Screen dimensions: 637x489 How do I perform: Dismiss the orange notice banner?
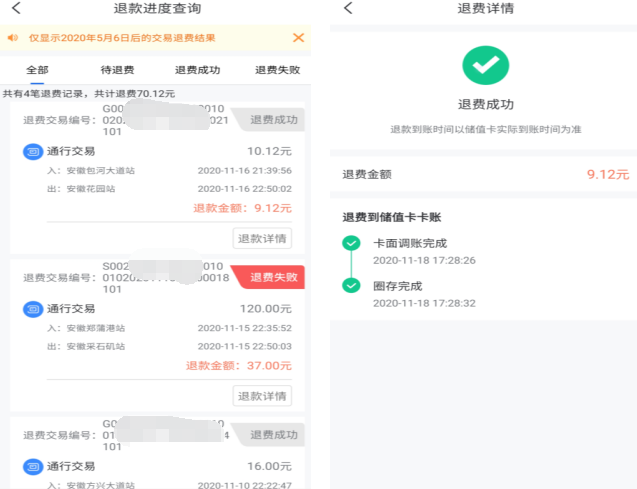pyautogui.click(x=298, y=38)
